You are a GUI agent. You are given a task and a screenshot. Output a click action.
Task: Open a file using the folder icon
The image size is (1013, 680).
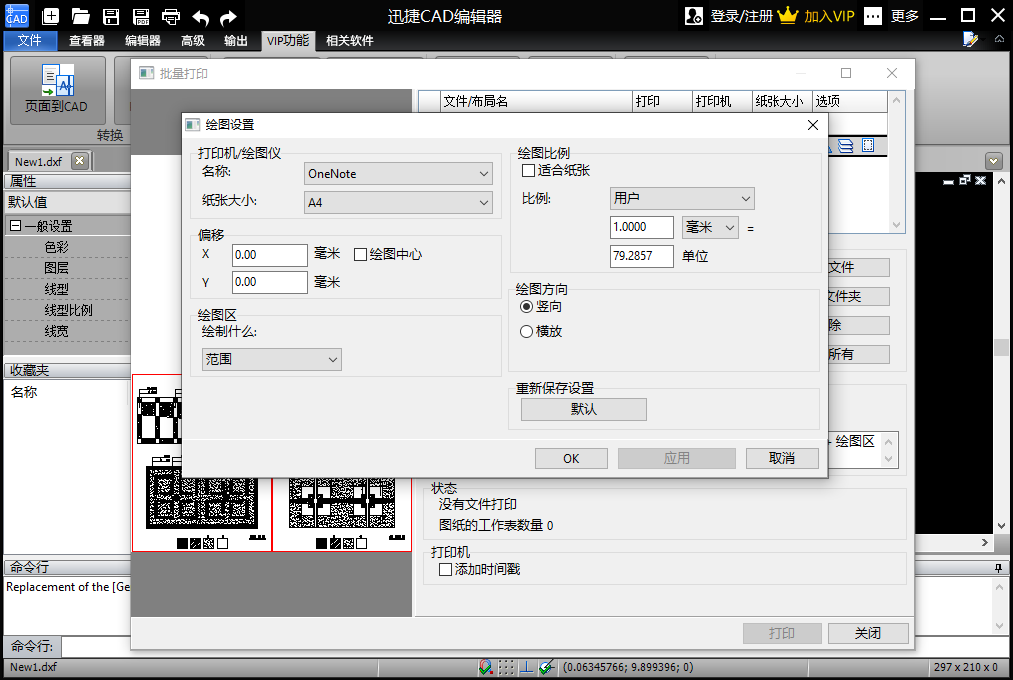pos(81,16)
